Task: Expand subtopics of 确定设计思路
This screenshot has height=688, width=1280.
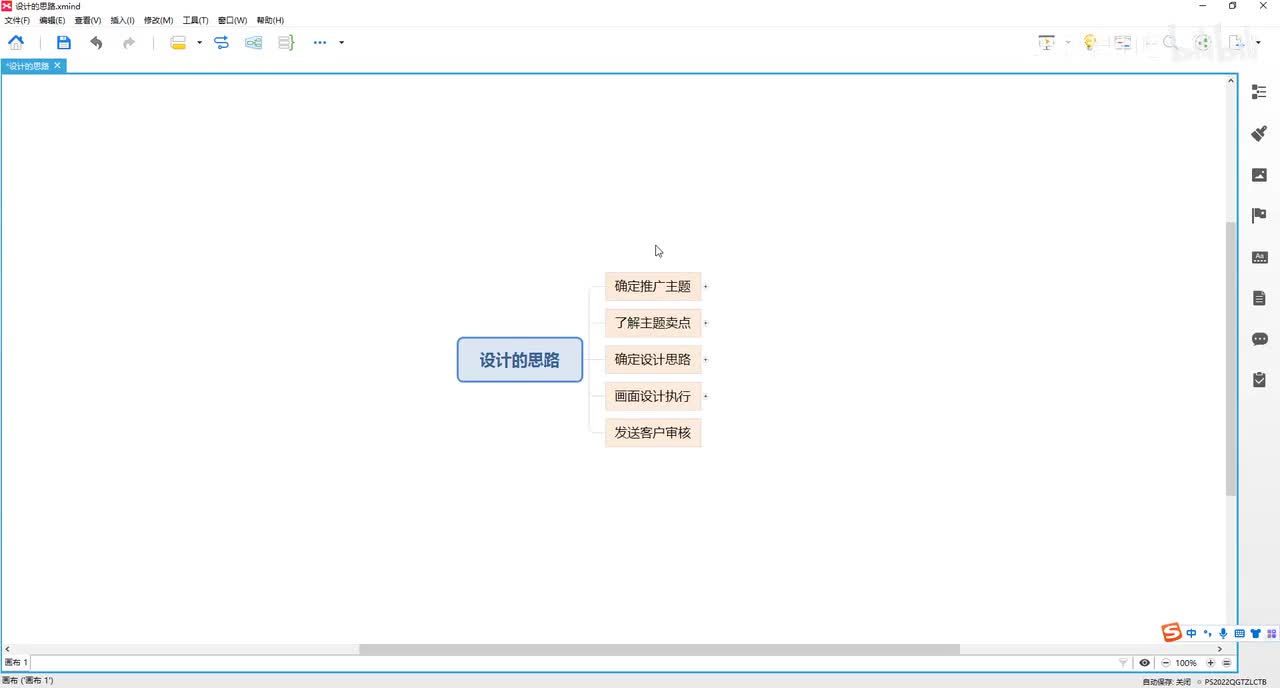Action: (706, 359)
